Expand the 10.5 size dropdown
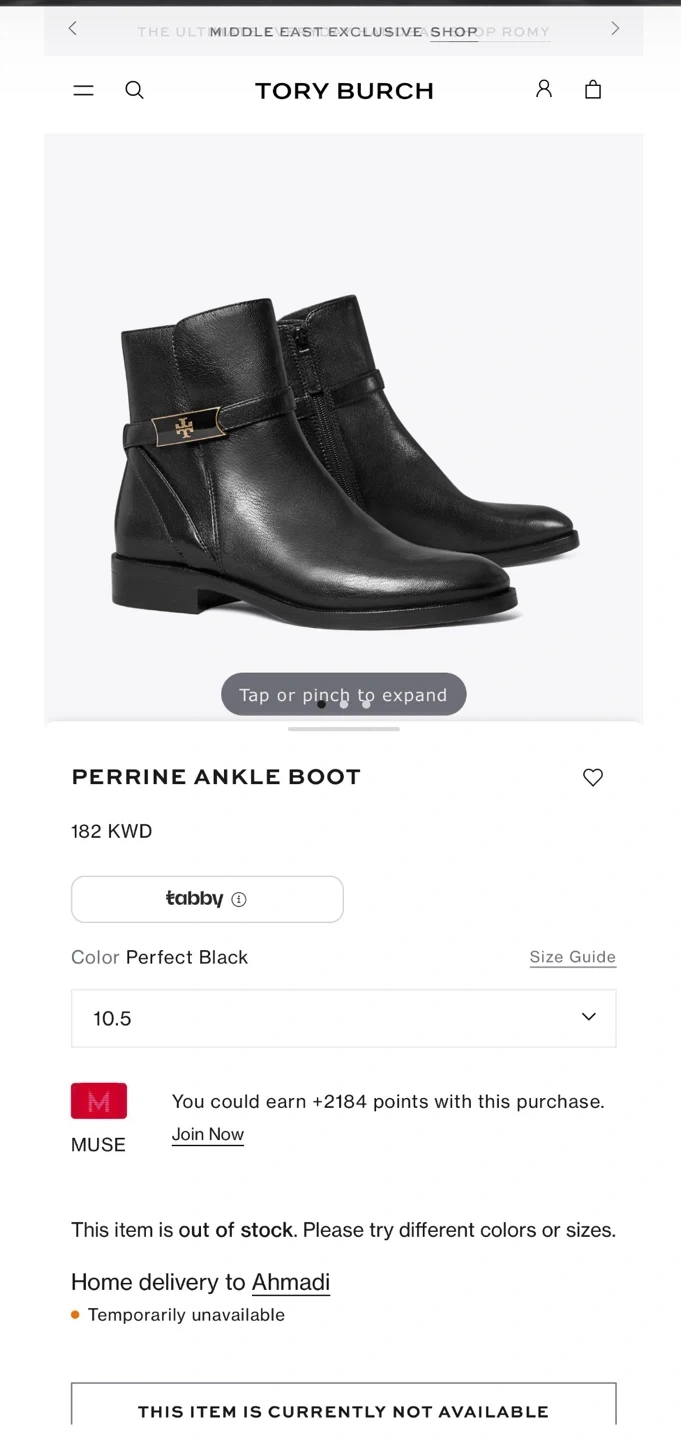 click(343, 1018)
